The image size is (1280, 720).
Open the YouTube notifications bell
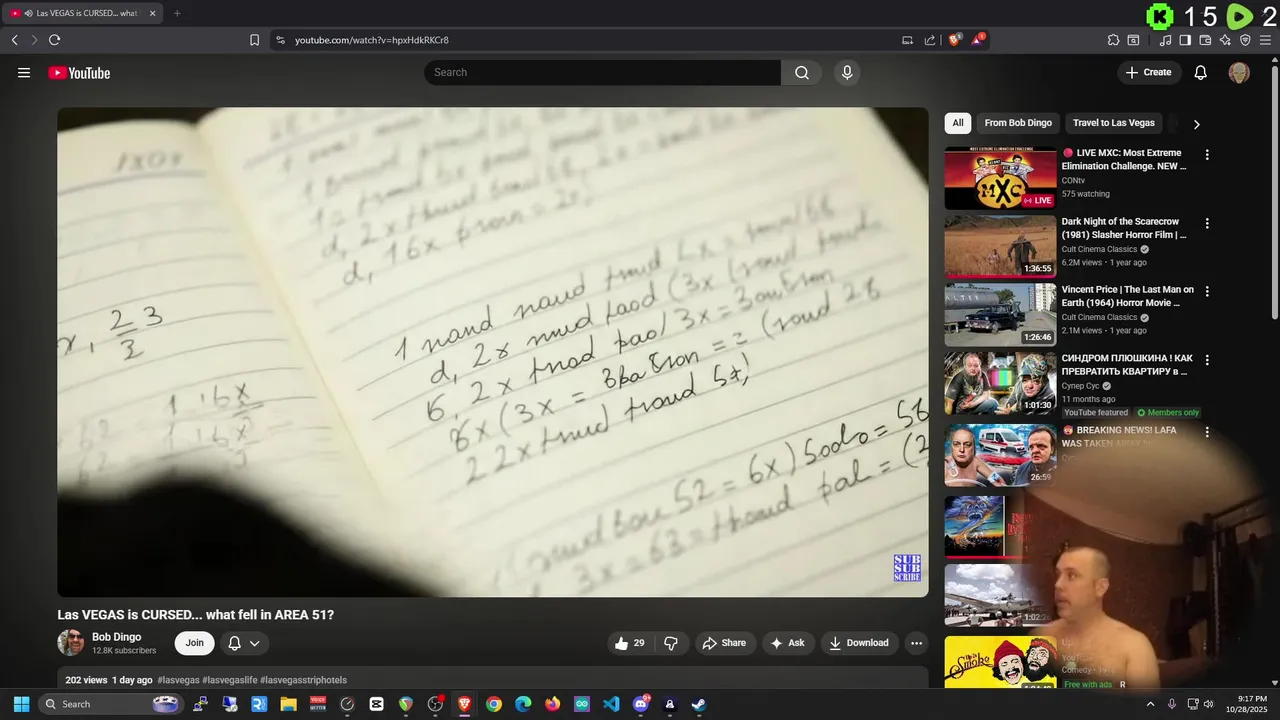[x=1201, y=73]
